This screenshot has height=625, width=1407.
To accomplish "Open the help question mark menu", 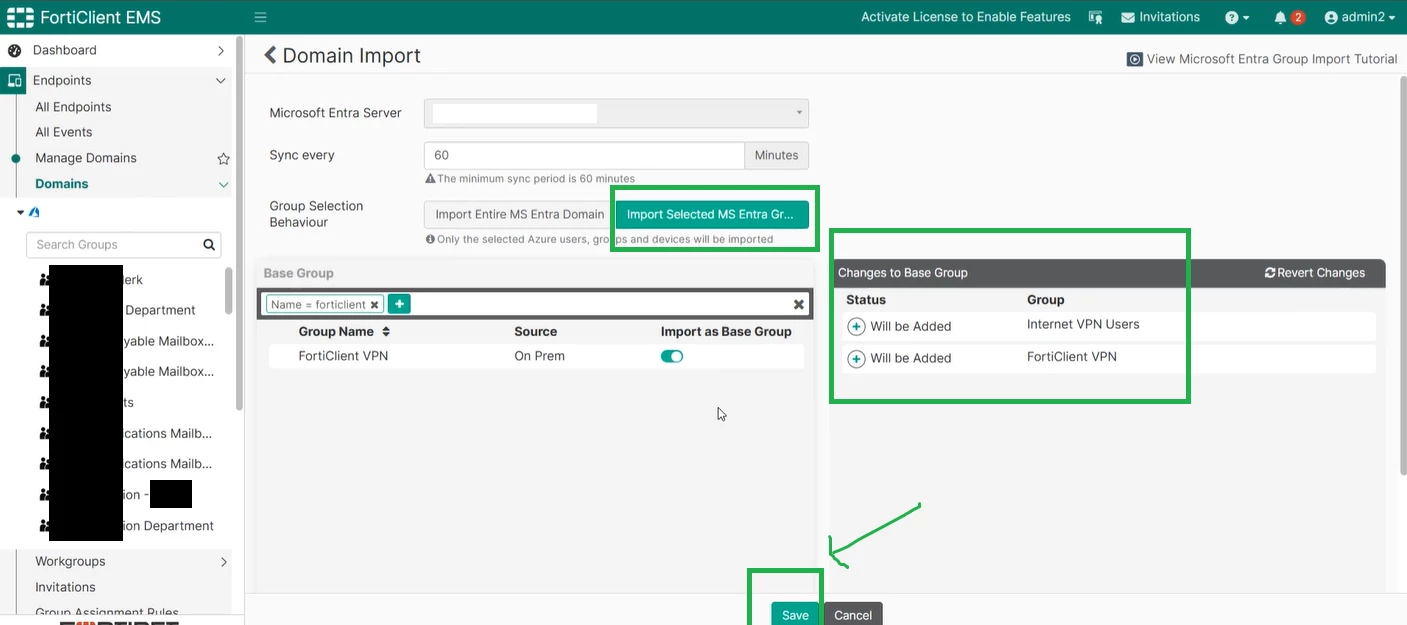I will click(x=1237, y=17).
